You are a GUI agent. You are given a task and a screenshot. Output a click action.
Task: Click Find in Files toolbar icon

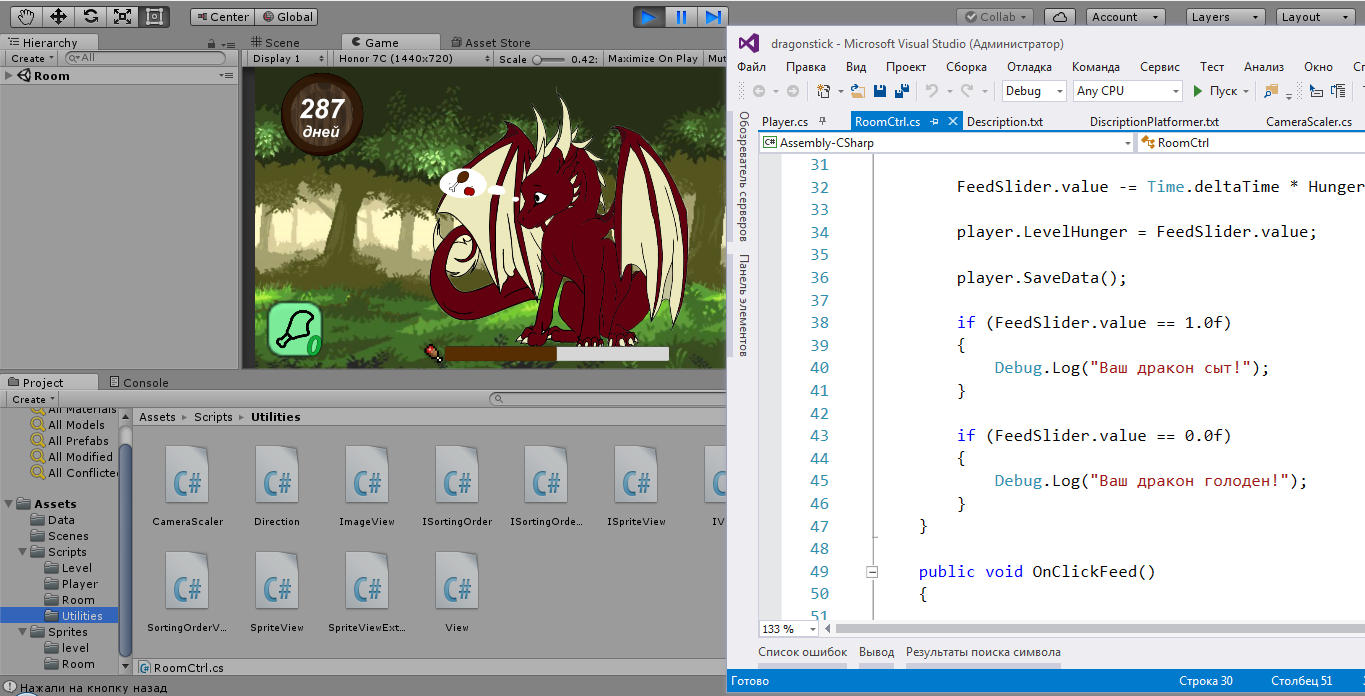pyautogui.click(x=1271, y=91)
